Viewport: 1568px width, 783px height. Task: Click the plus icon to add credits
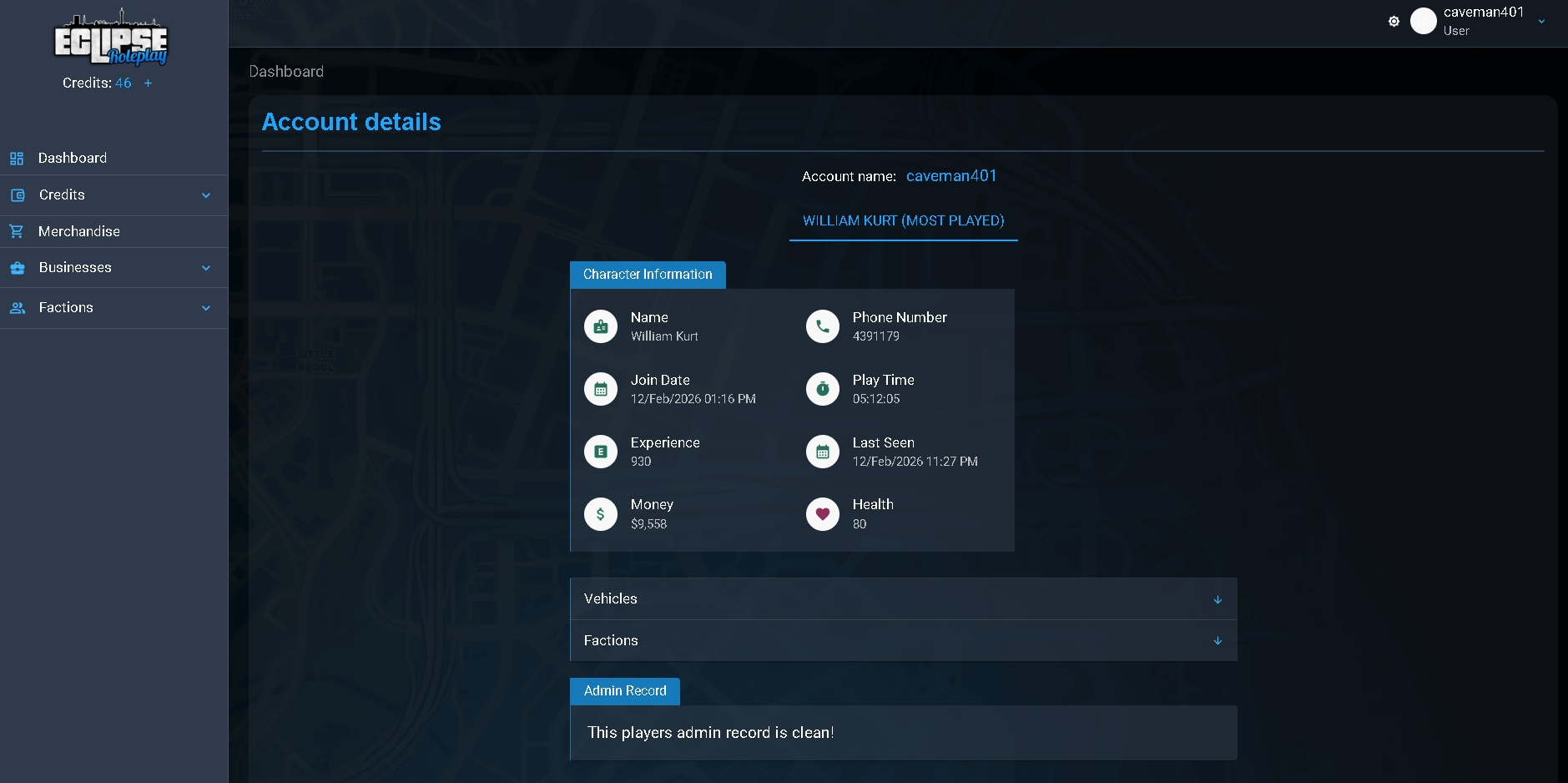click(148, 83)
